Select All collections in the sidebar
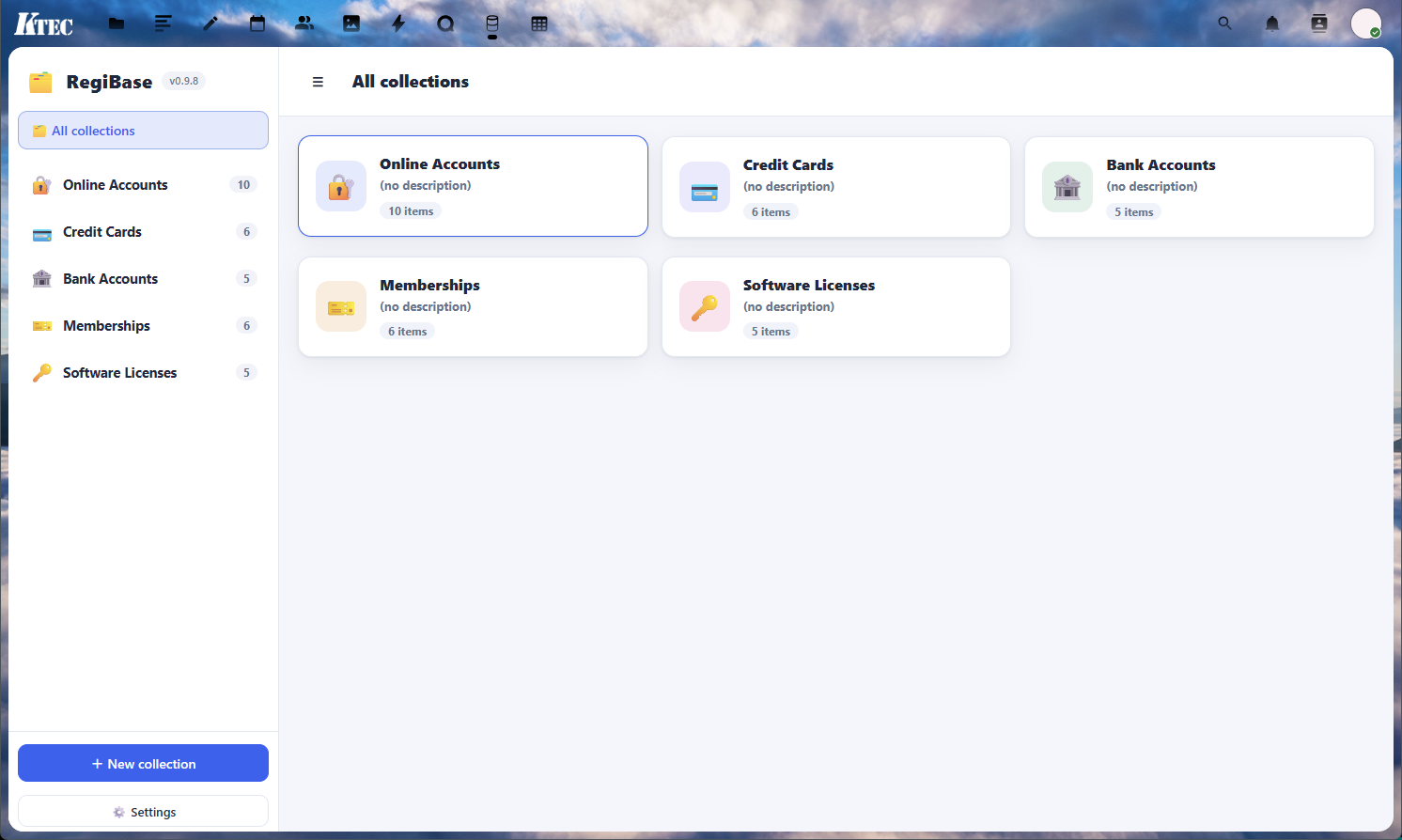This screenshot has width=1402, height=840. pos(143,131)
